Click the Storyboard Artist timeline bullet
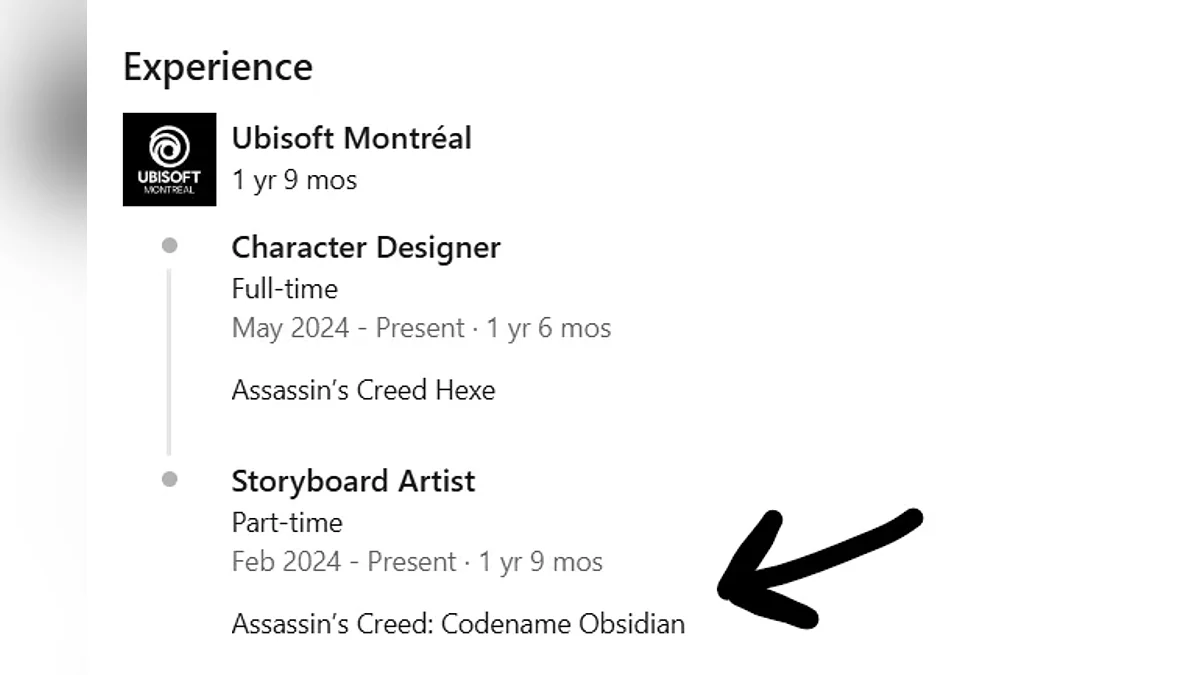1200x675 pixels. [170, 480]
